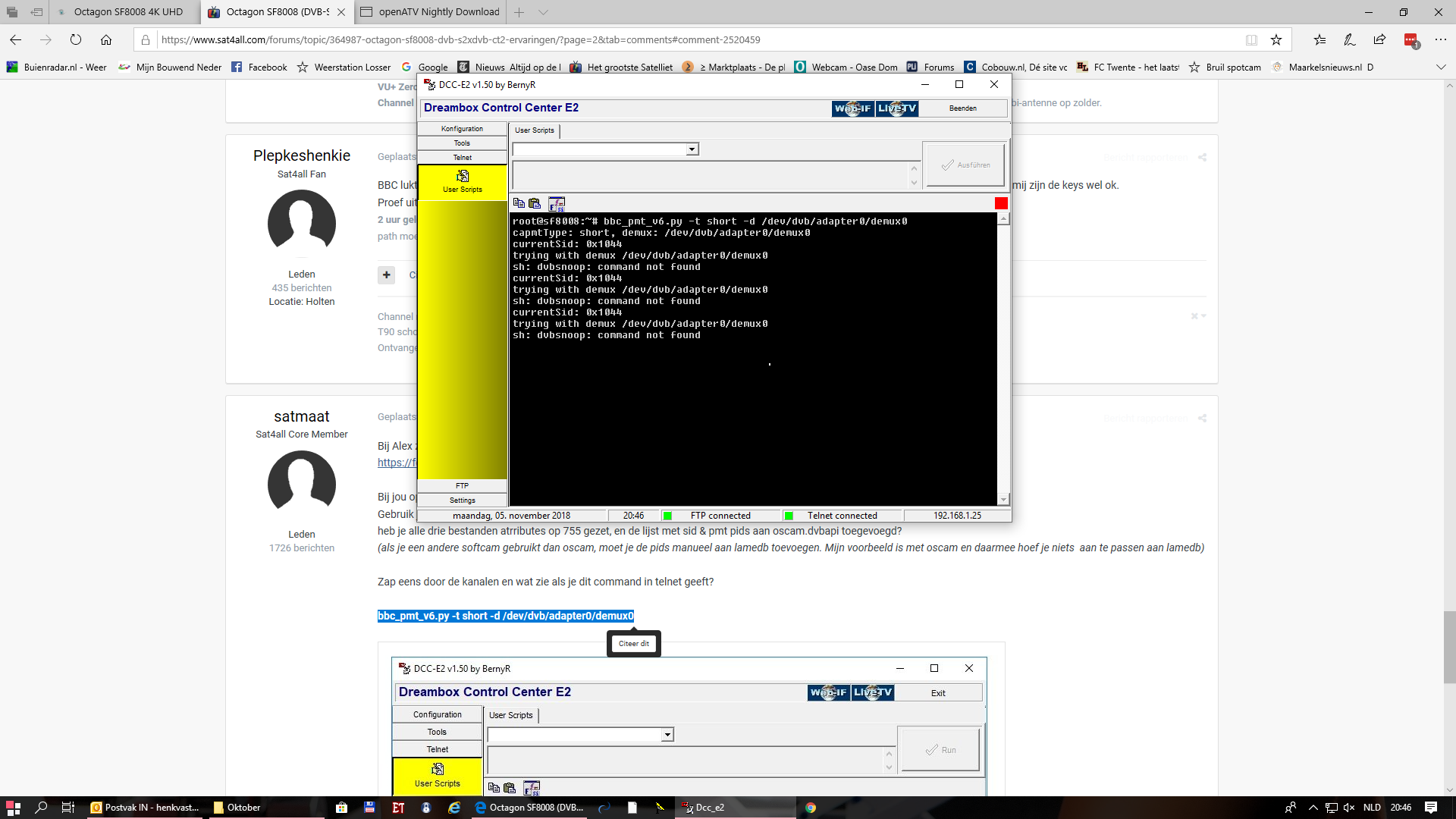This screenshot has width=1456, height=819.
Task: Go to browser home page
Action: tap(106, 39)
